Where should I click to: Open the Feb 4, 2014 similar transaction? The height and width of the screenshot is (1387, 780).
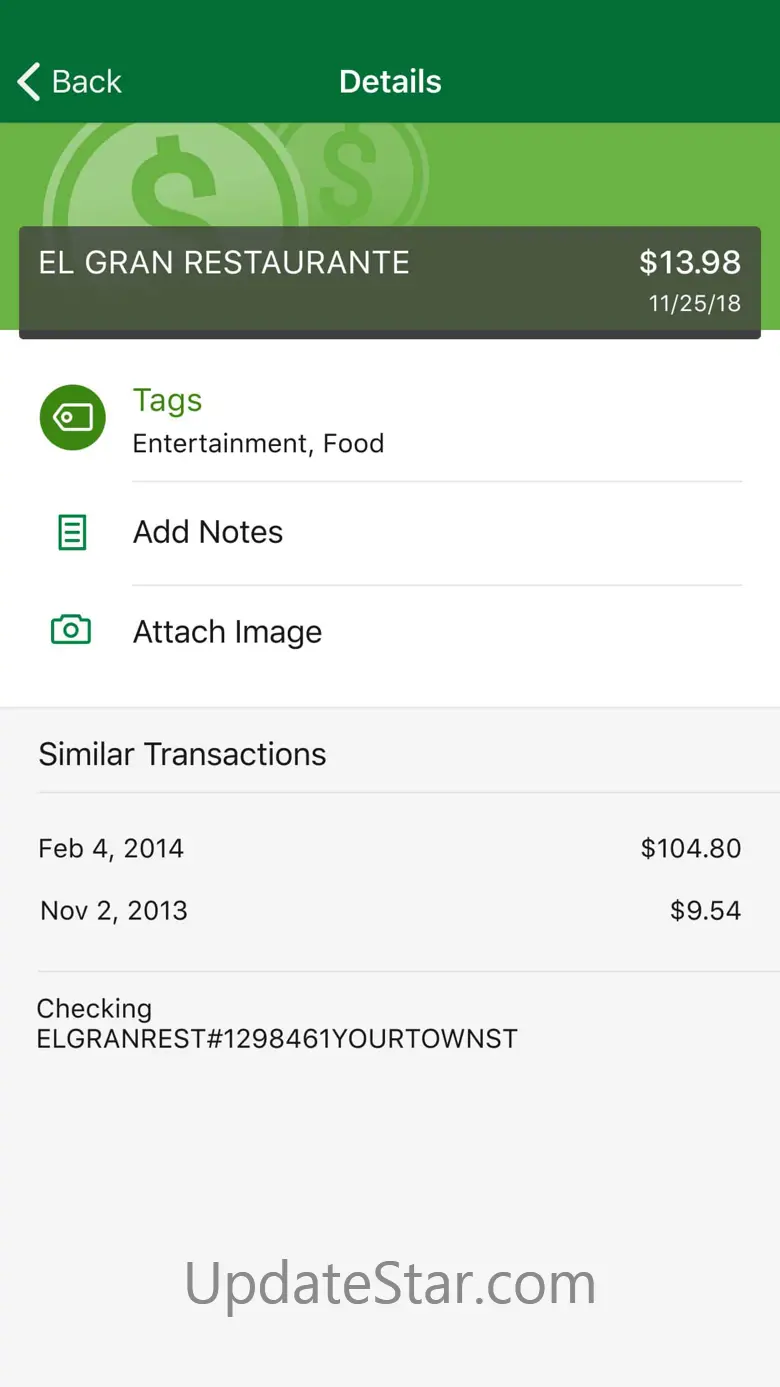(111, 849)
